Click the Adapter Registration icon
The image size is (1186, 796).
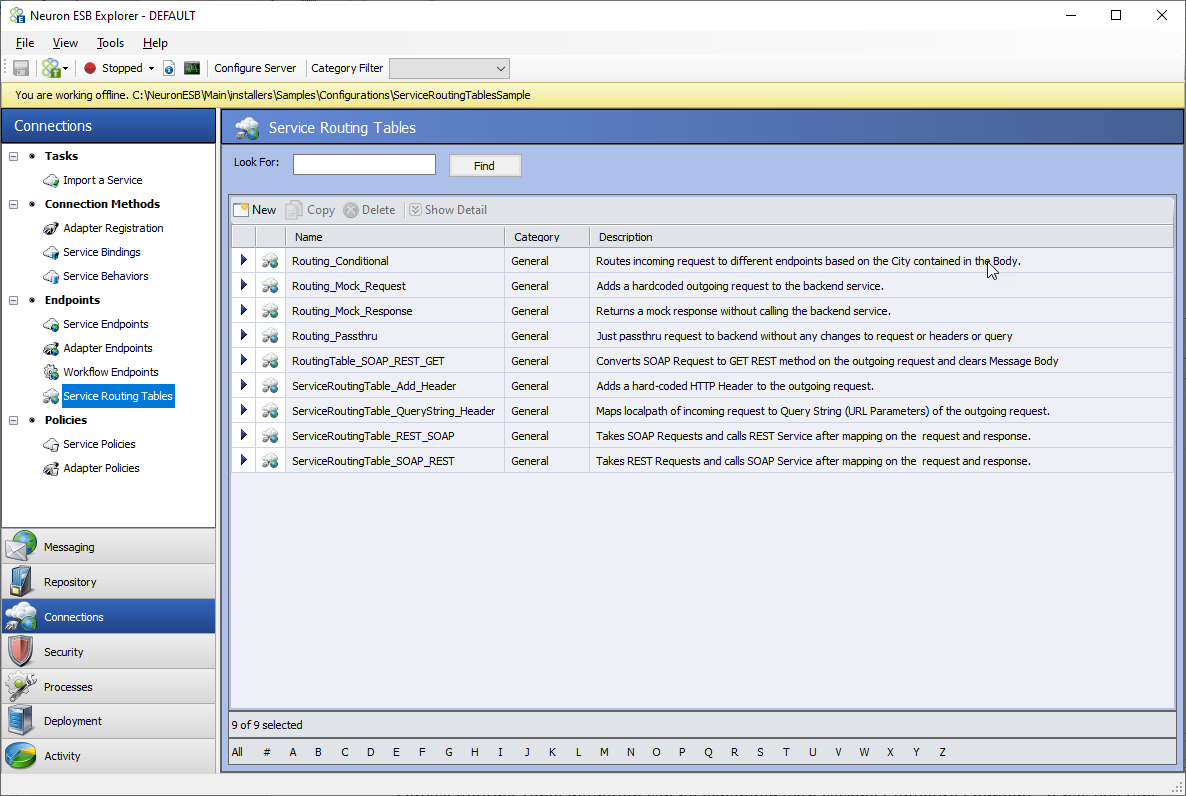coord(51,229)
